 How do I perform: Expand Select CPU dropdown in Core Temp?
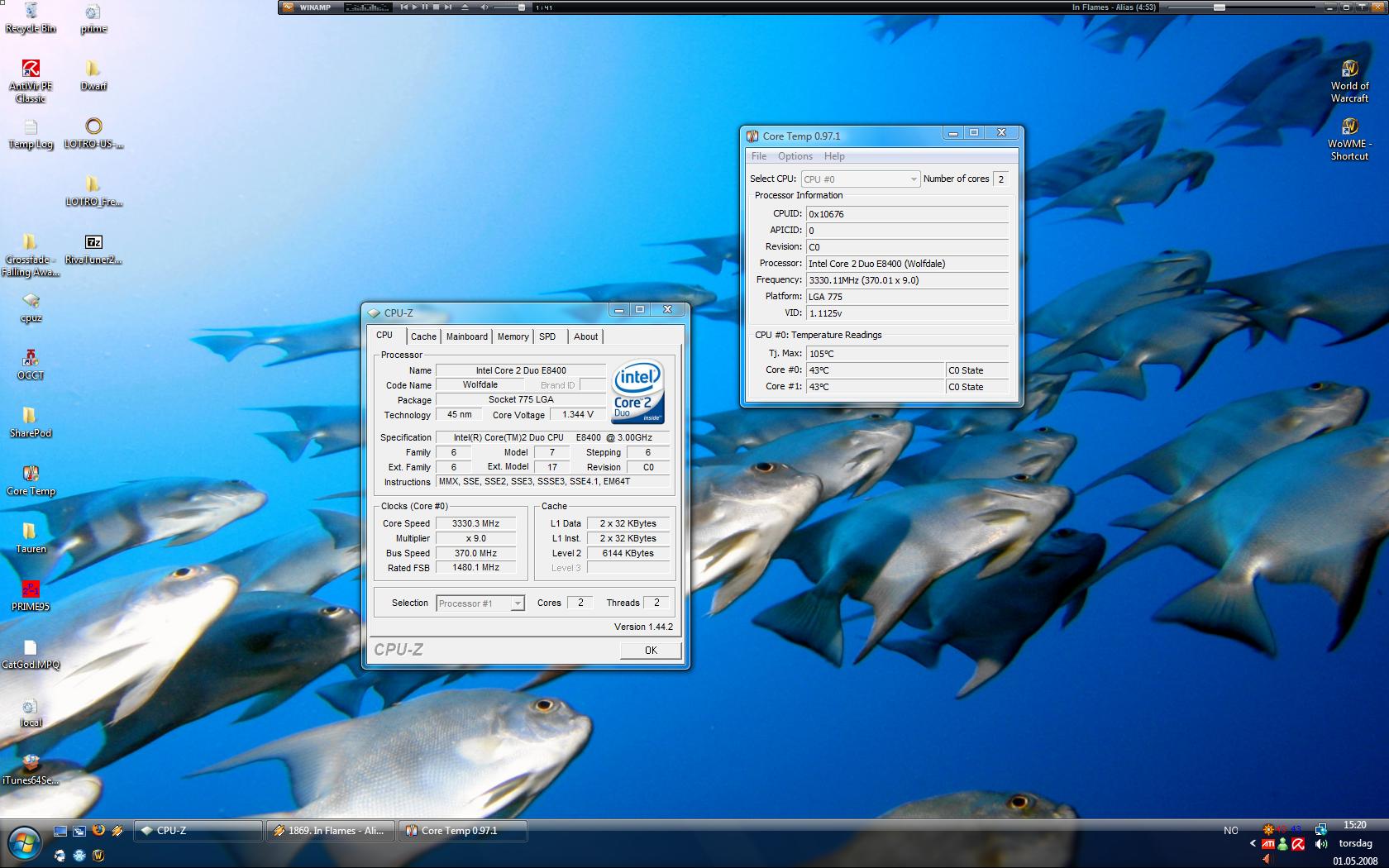pyautogui.click(x=913, y=179)
